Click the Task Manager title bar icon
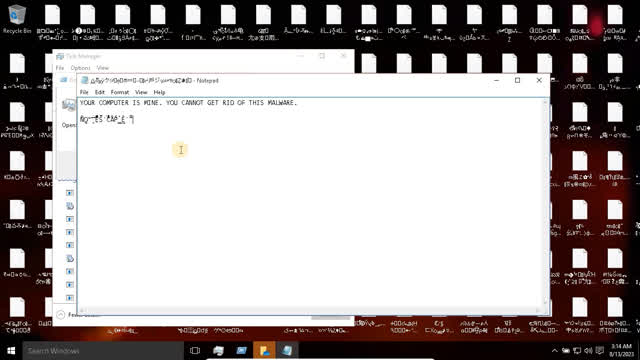Viewport: 640px width, 360px height. pyautogui.click(x=60, y=56)
